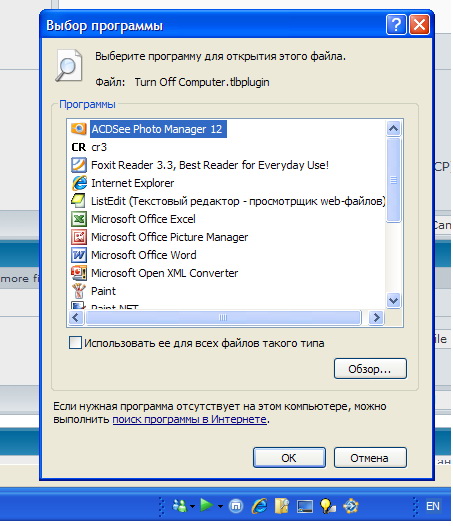This screenshot has height=526, width=453.
Task: Click the folder search taskbar icon
Action: [x=282, y=506]
